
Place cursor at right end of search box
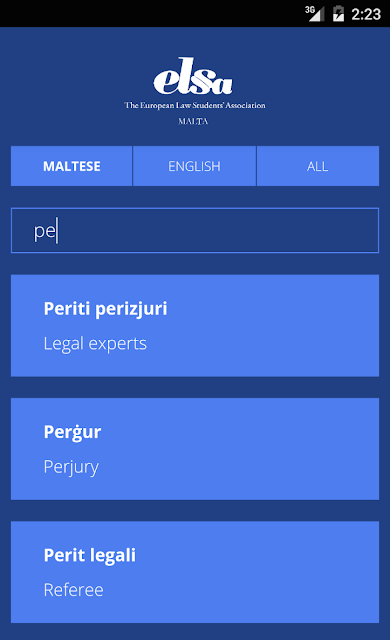pos(367,231)
